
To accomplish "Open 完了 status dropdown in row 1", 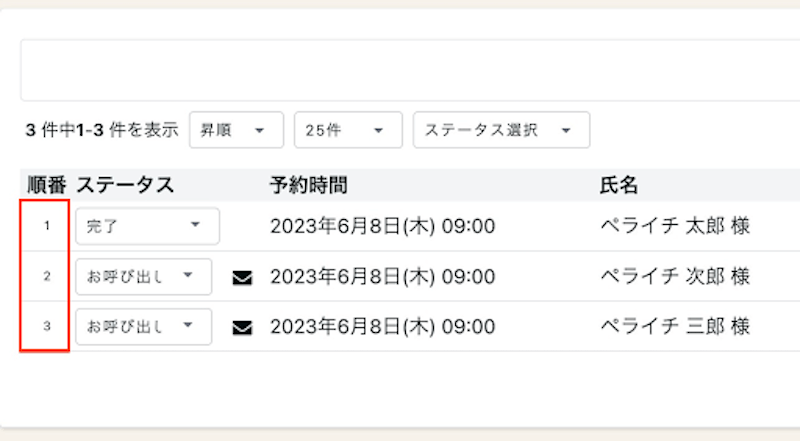I will (147, 226).
